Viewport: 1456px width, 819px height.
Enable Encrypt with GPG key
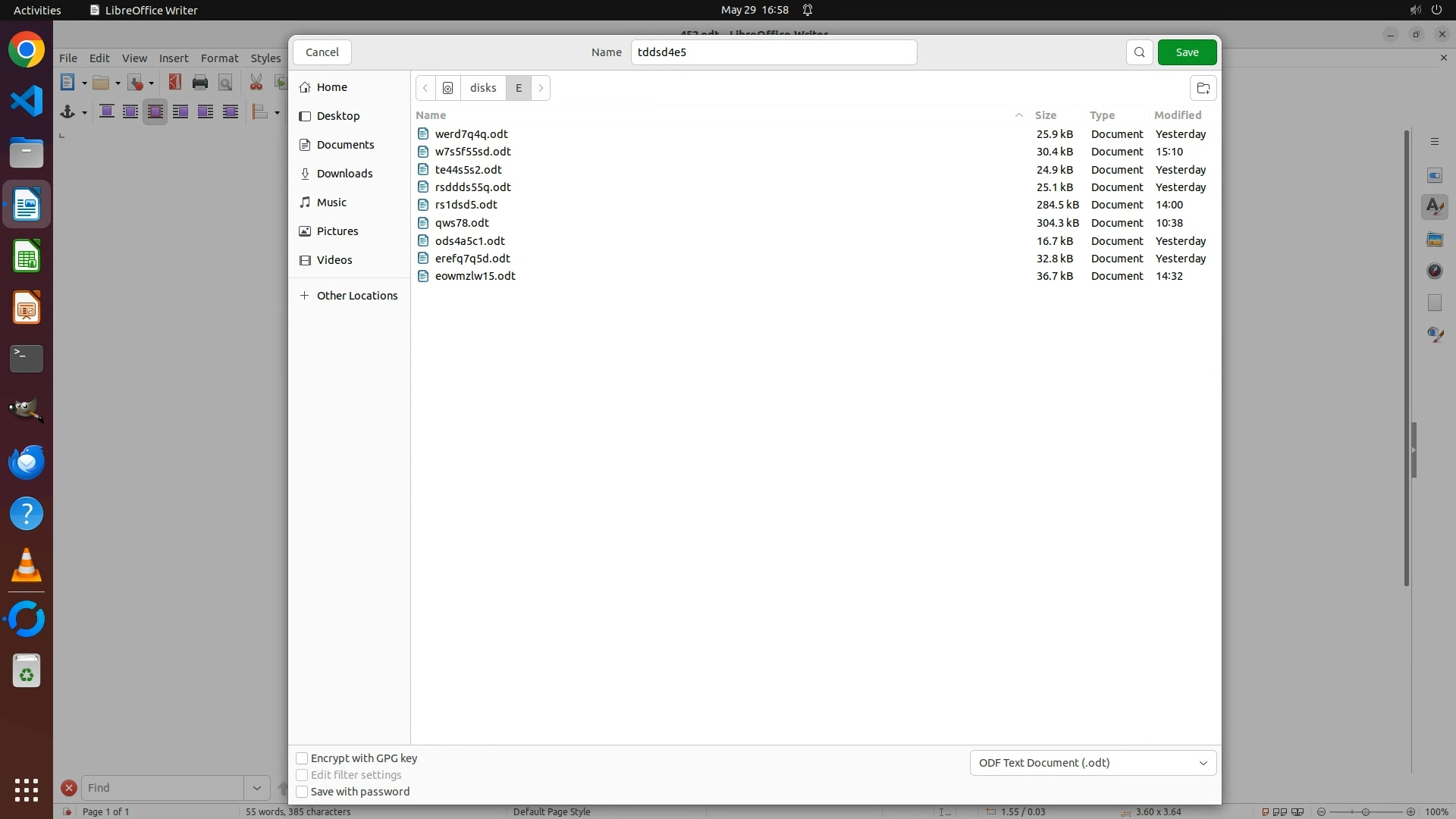point(302,758)
